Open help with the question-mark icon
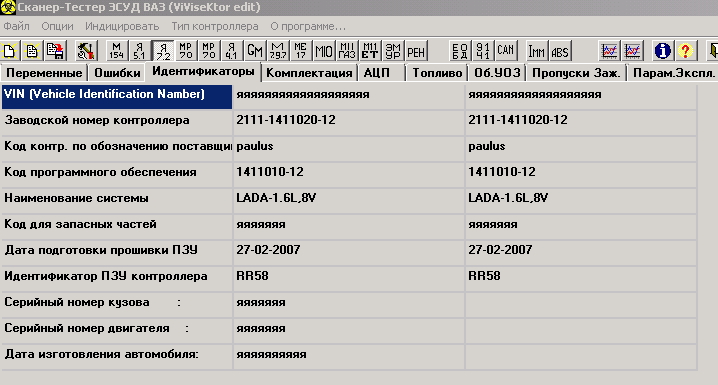 tap(685, 51)
